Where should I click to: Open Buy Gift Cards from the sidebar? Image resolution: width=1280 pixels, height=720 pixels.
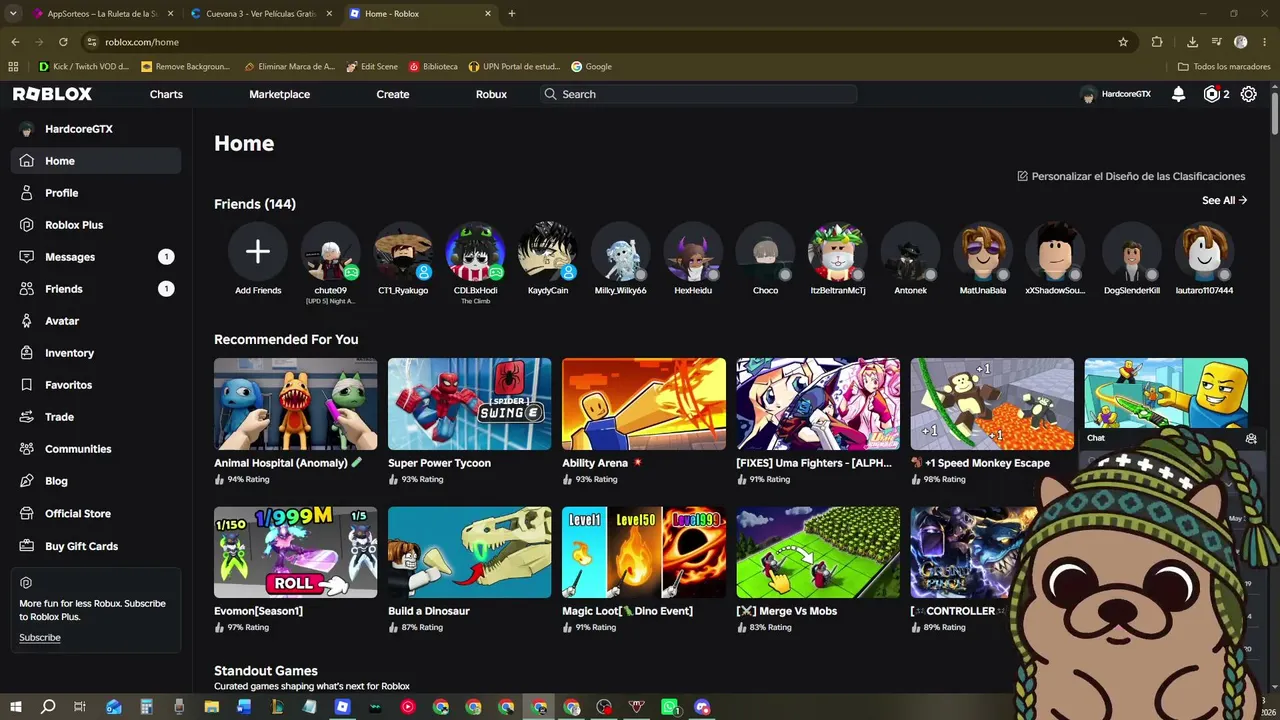point(96,546)
